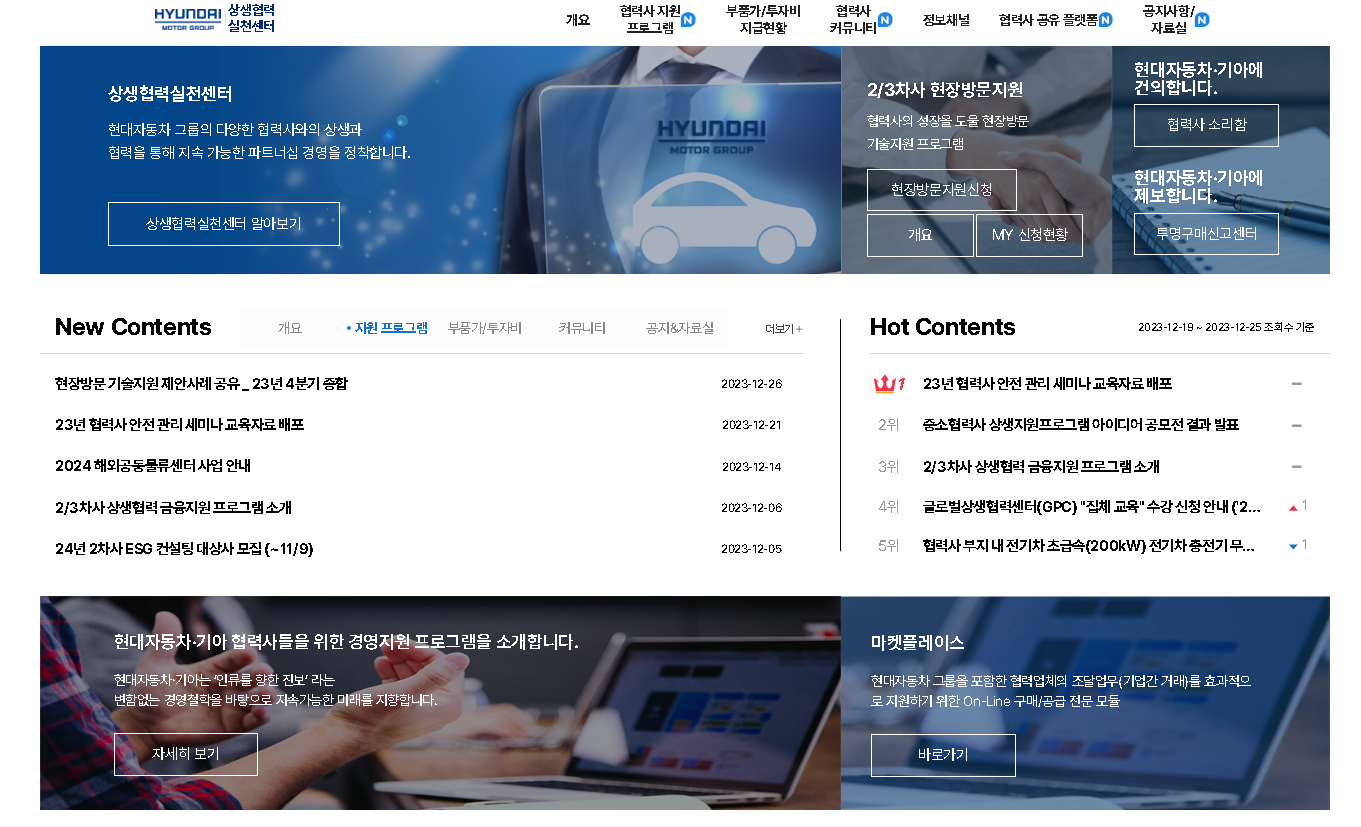Open 중소협력사 상생지원프로그램 아이디어 공모전 post

[x=1081, y=425]
